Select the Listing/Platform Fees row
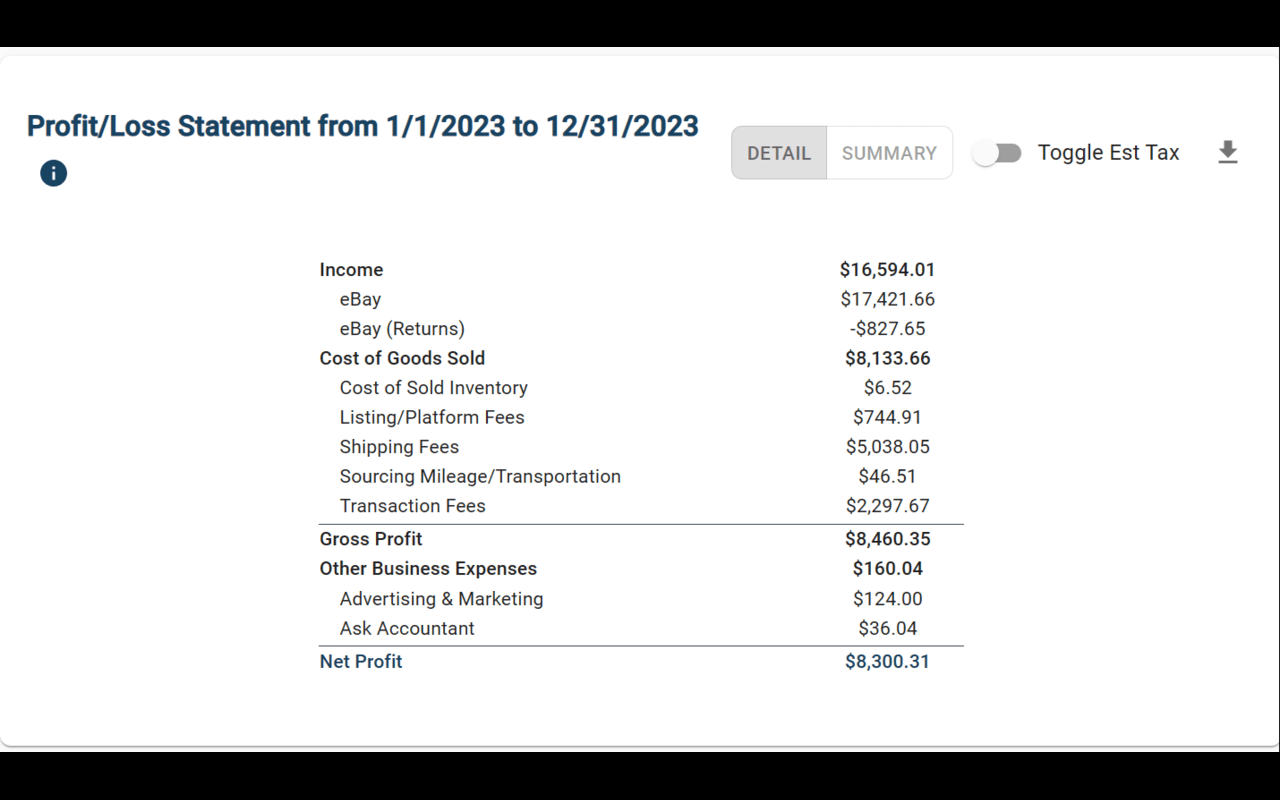1280x800 pixels. 641,418
